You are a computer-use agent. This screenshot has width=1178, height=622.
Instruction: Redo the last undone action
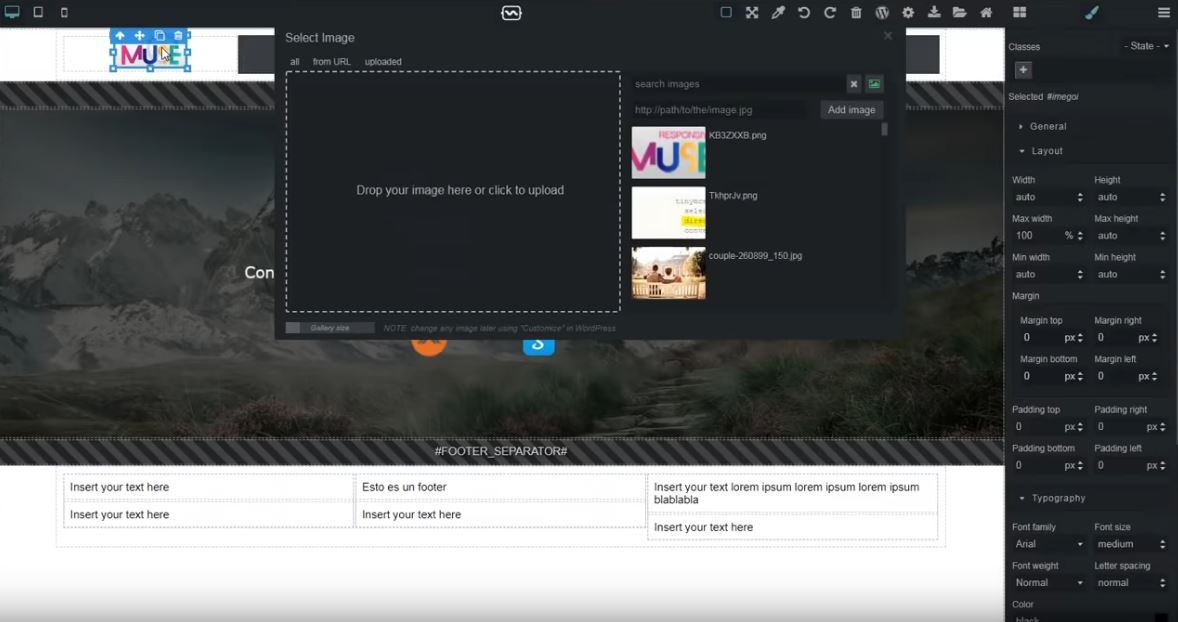[x=830, y=13]
